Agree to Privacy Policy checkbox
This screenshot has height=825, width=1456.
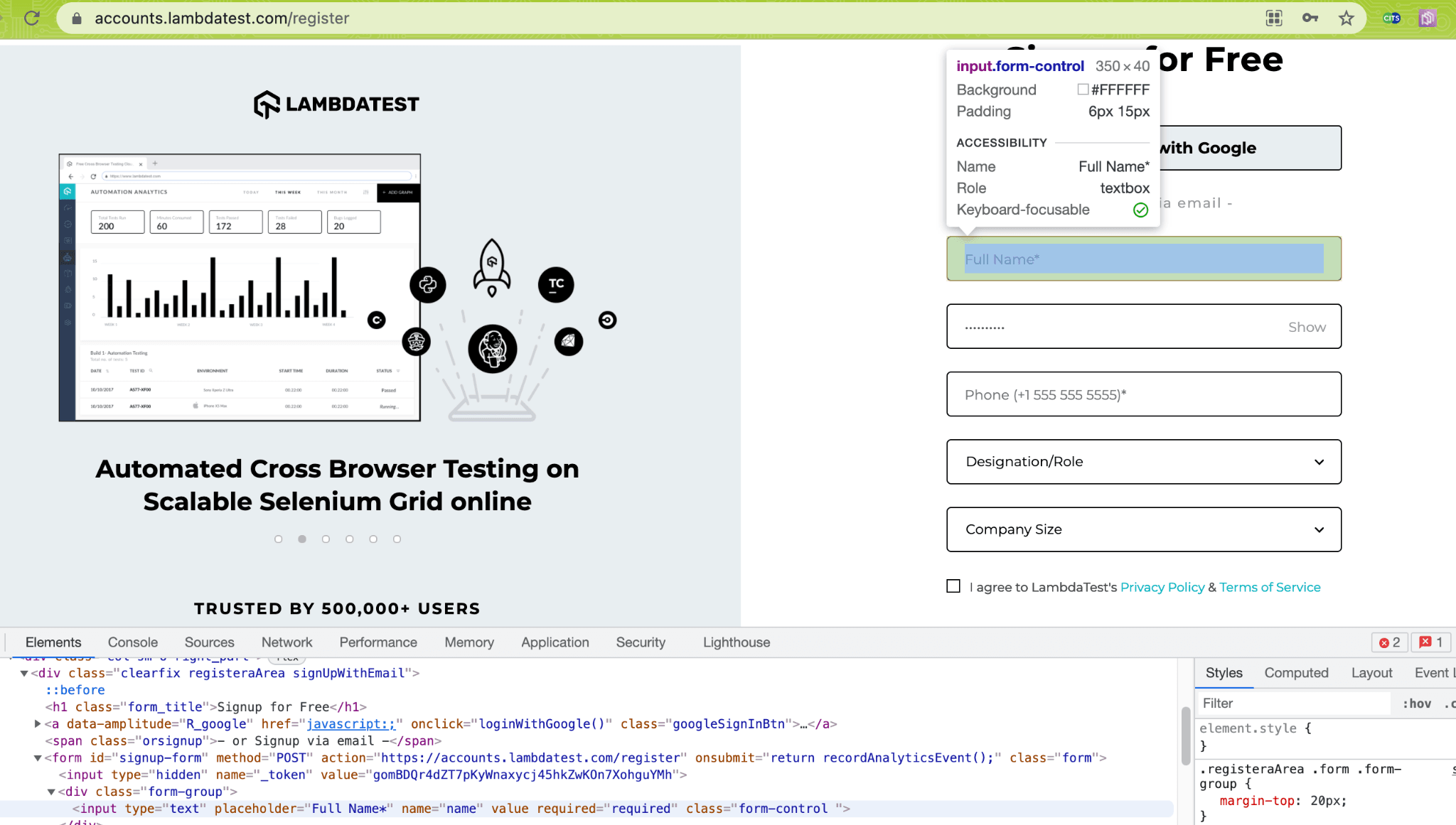tap(953, 586)
